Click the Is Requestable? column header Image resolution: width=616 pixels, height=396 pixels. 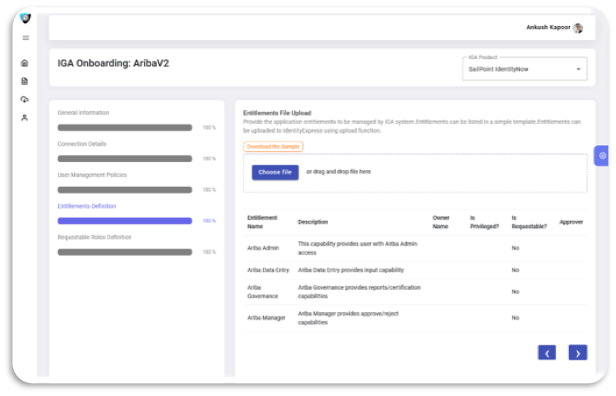tap(529, 222)
